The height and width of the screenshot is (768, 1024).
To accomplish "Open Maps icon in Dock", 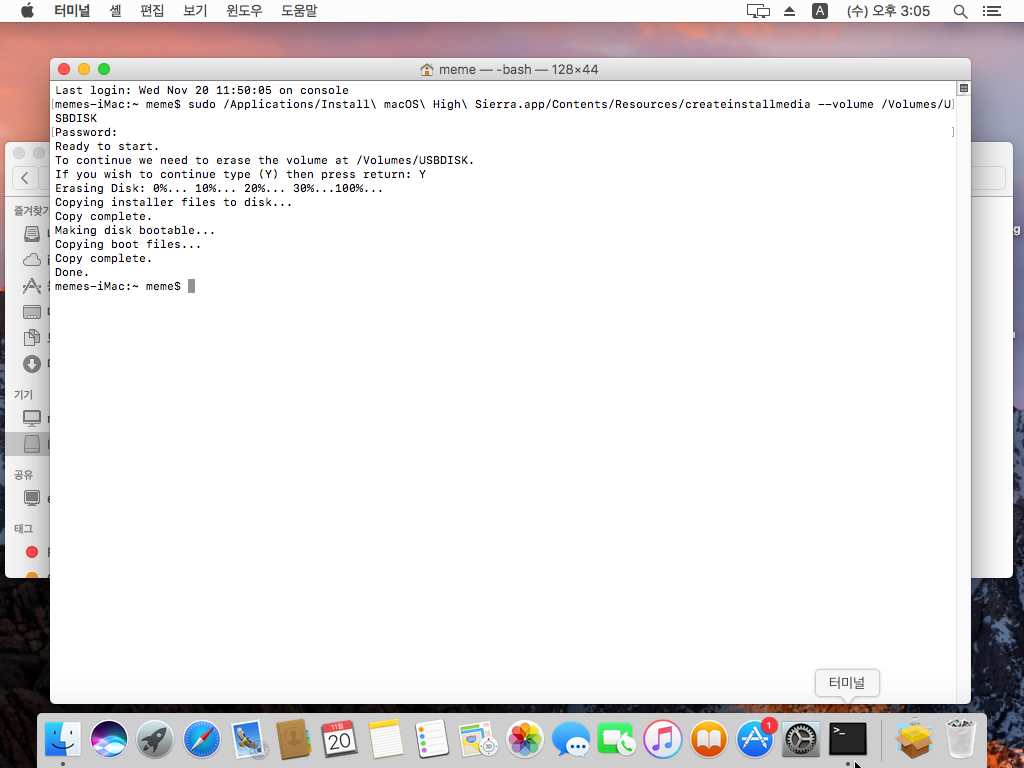I will [x=478, y=739].
